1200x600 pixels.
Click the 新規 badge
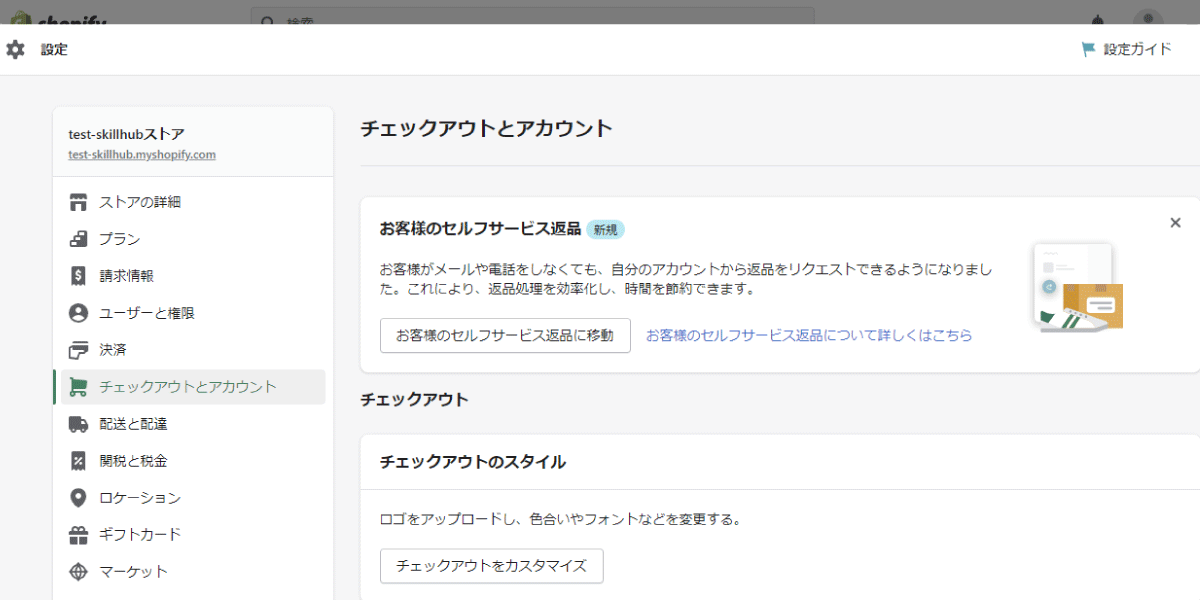point(605,229)
